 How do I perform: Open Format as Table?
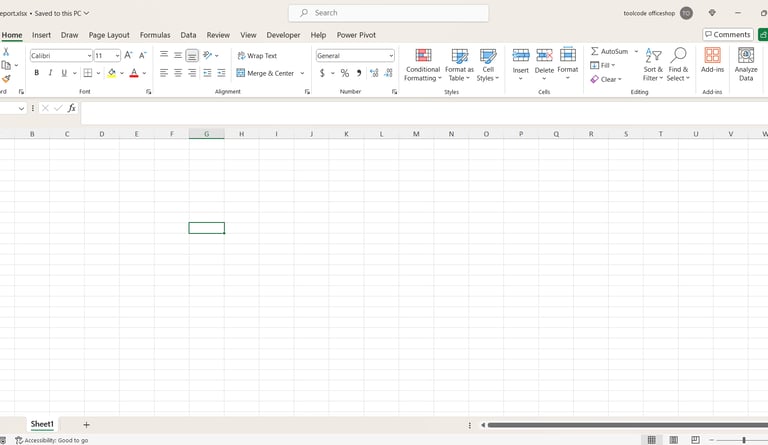[459, 65]
